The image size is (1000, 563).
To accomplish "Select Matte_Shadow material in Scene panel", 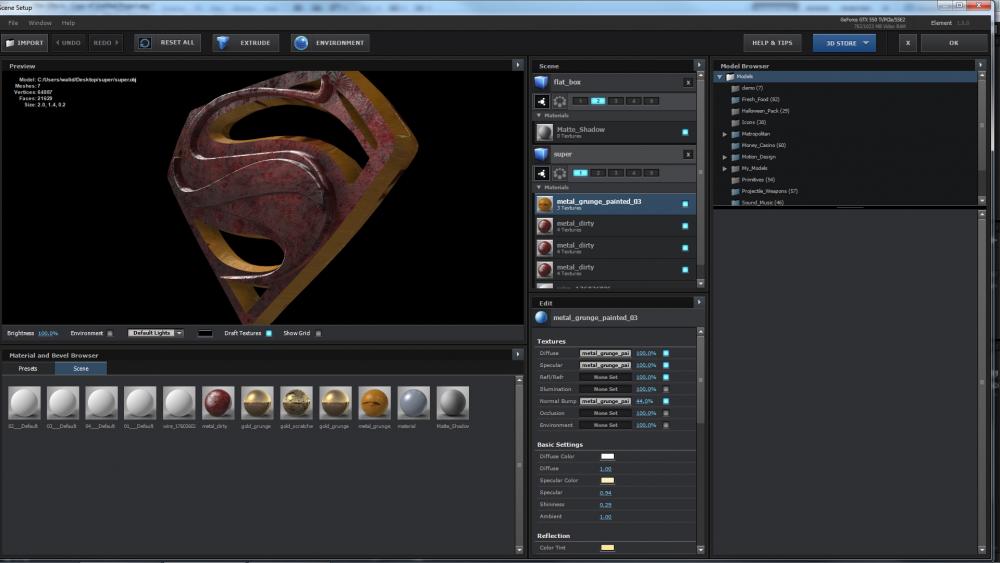I will click(x=614, y=132).
